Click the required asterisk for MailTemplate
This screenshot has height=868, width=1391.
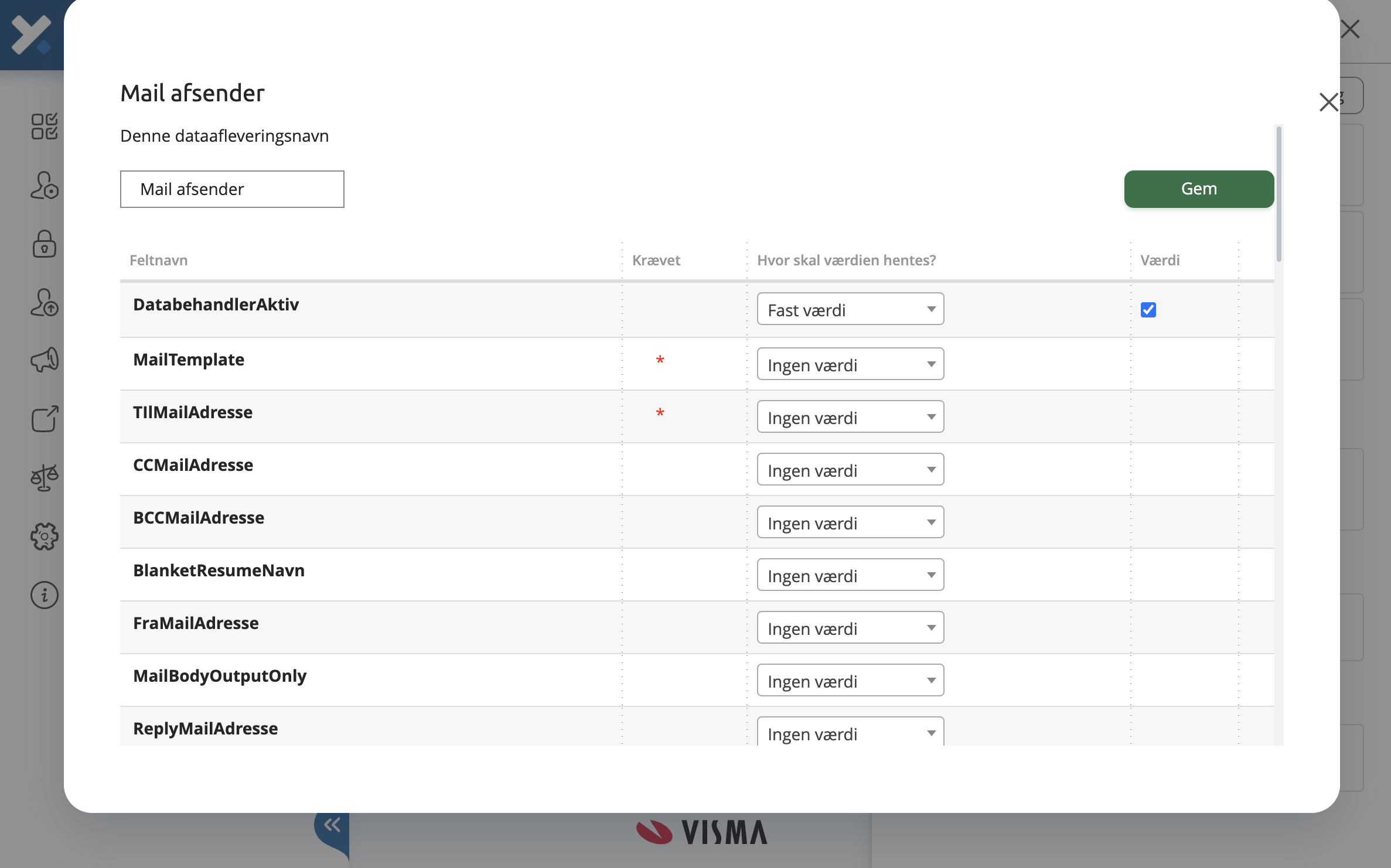coord(660,360)
